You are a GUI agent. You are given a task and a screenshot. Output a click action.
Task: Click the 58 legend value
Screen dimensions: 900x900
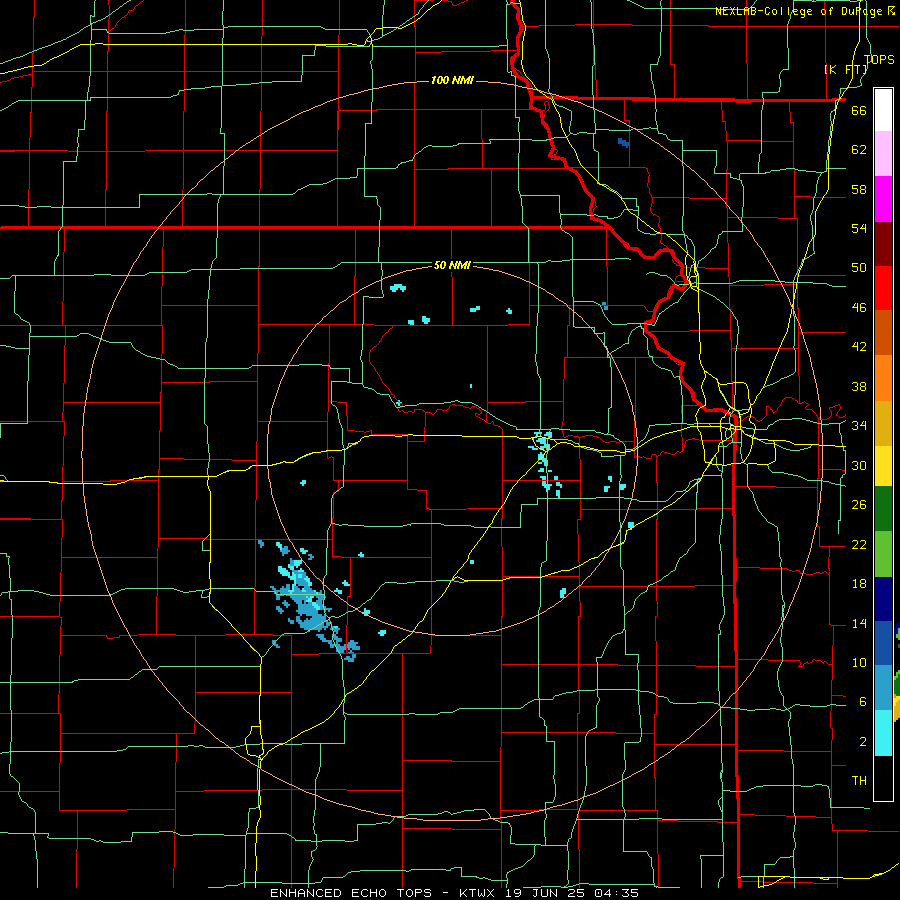pos(859,189)
